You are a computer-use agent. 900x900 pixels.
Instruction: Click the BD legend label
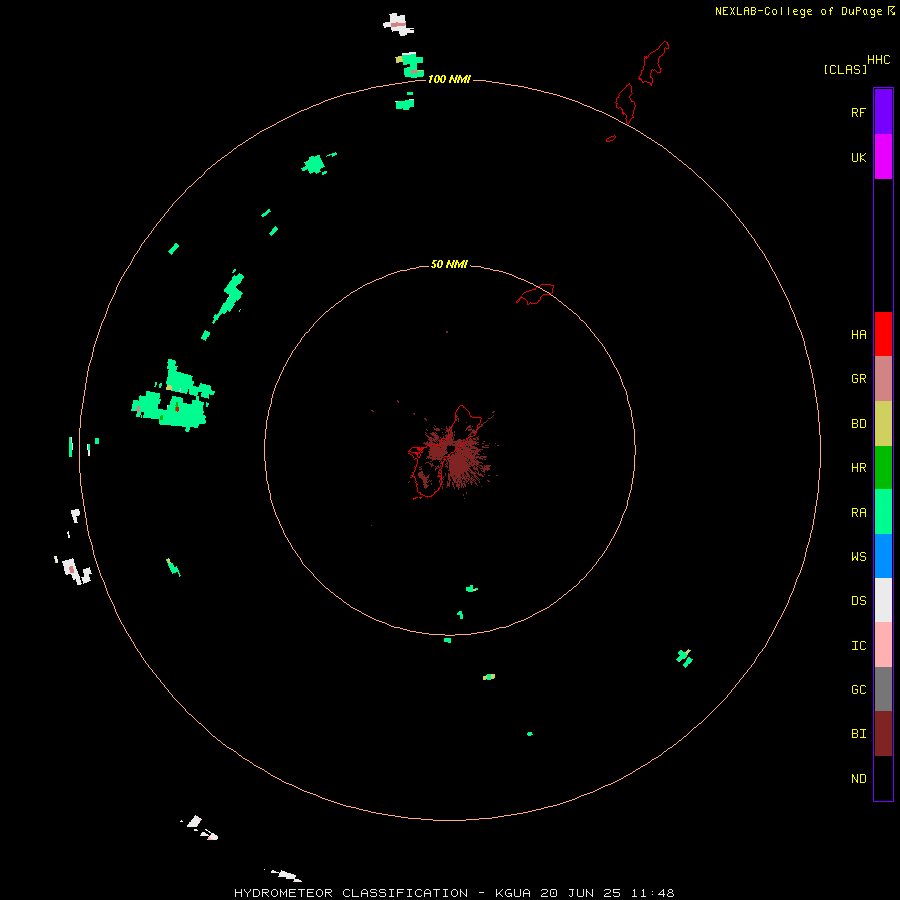pos(858,424)
